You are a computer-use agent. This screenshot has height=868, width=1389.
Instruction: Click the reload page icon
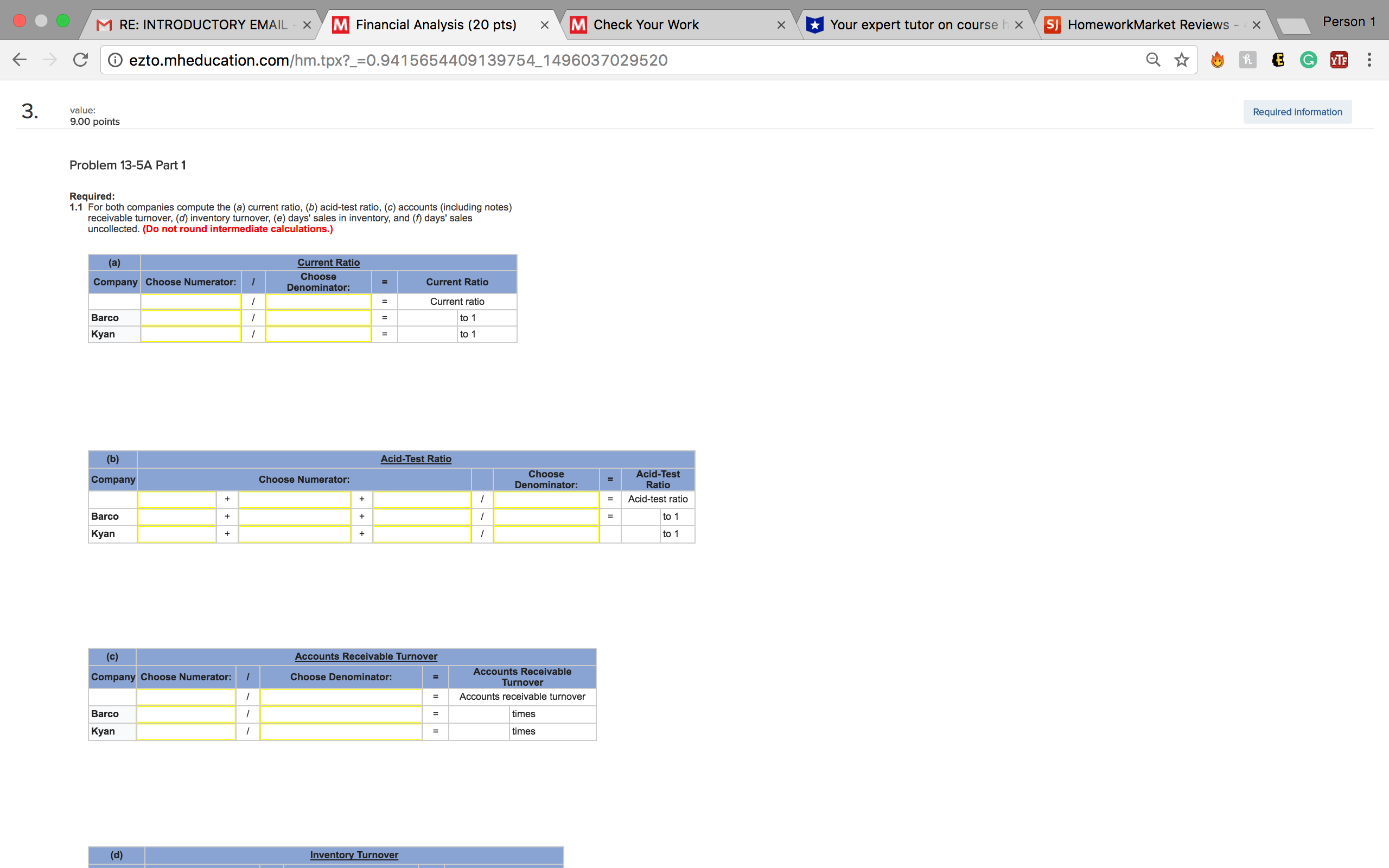[x=80, y=60]
